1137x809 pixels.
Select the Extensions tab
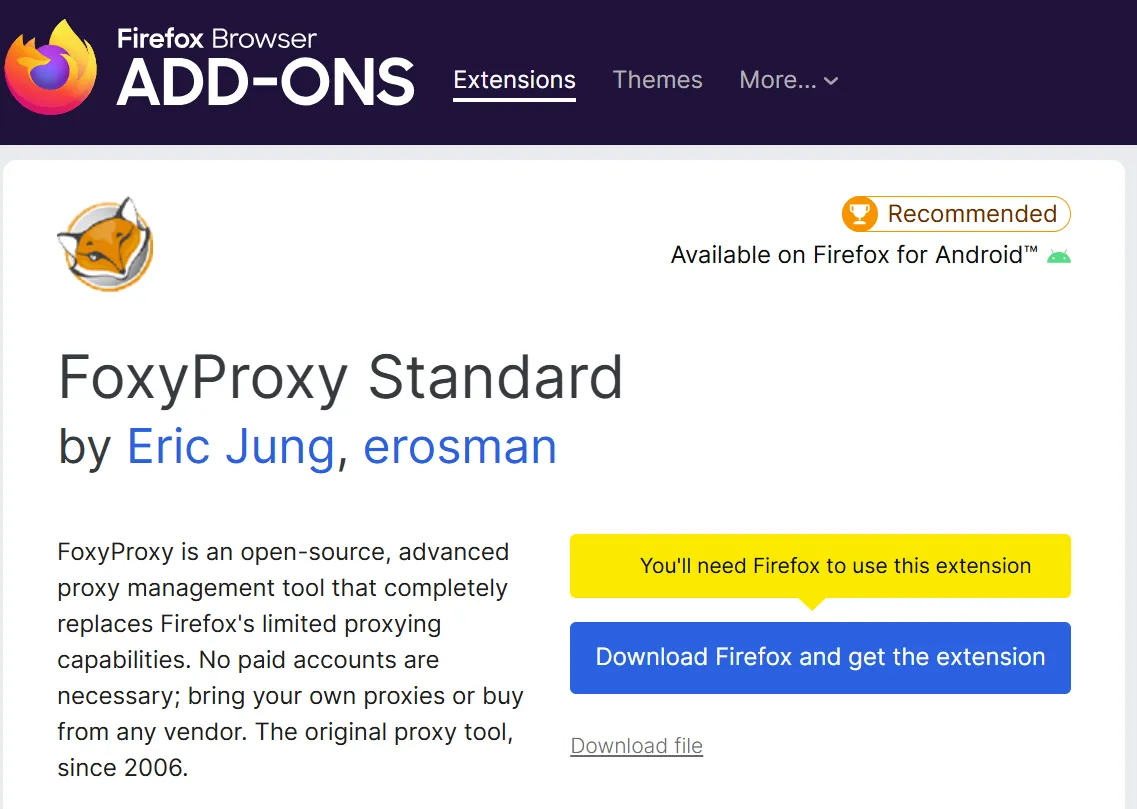pos(514,80)
